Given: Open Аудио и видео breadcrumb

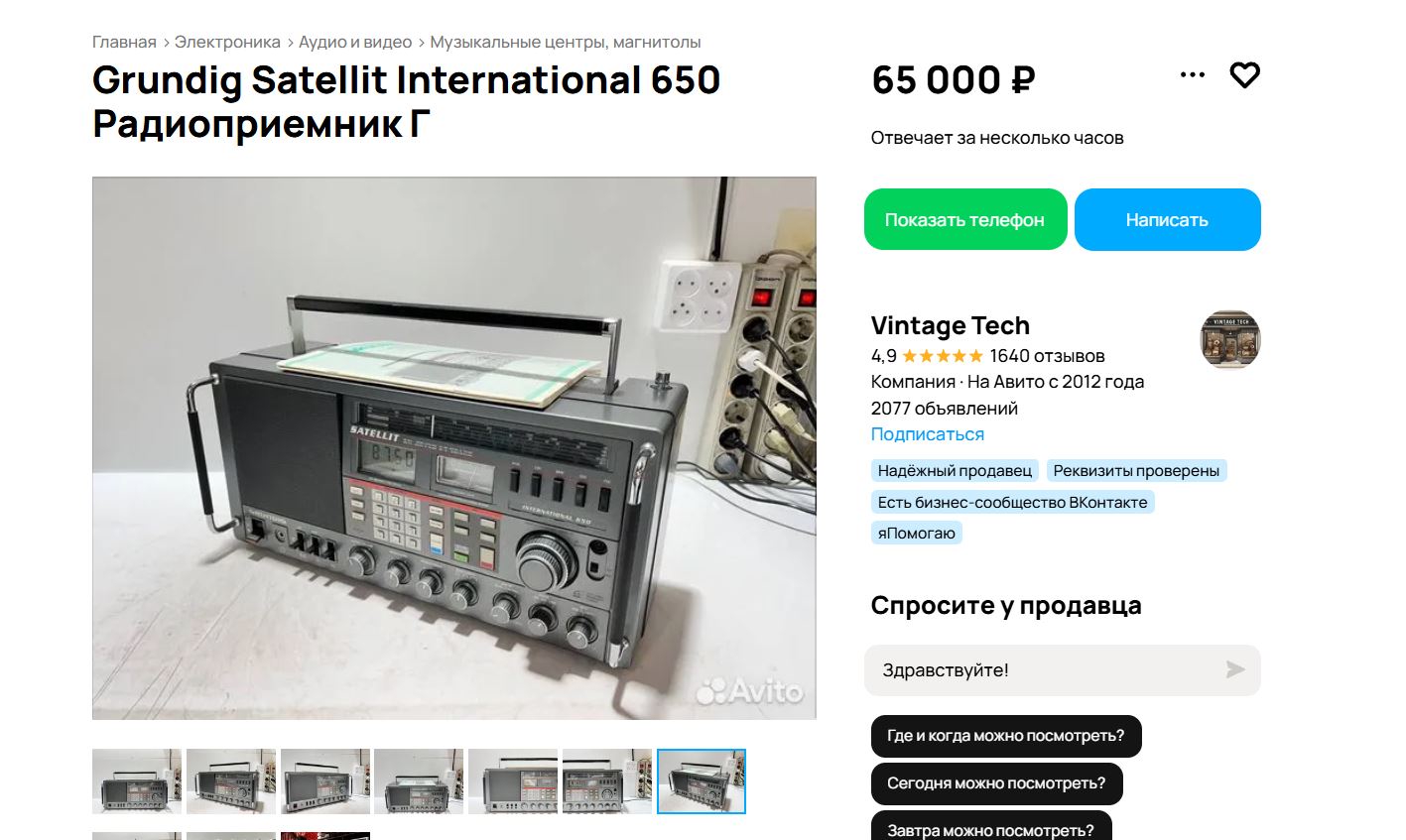Looking at the screenshot, I should (x=355, y=42).
